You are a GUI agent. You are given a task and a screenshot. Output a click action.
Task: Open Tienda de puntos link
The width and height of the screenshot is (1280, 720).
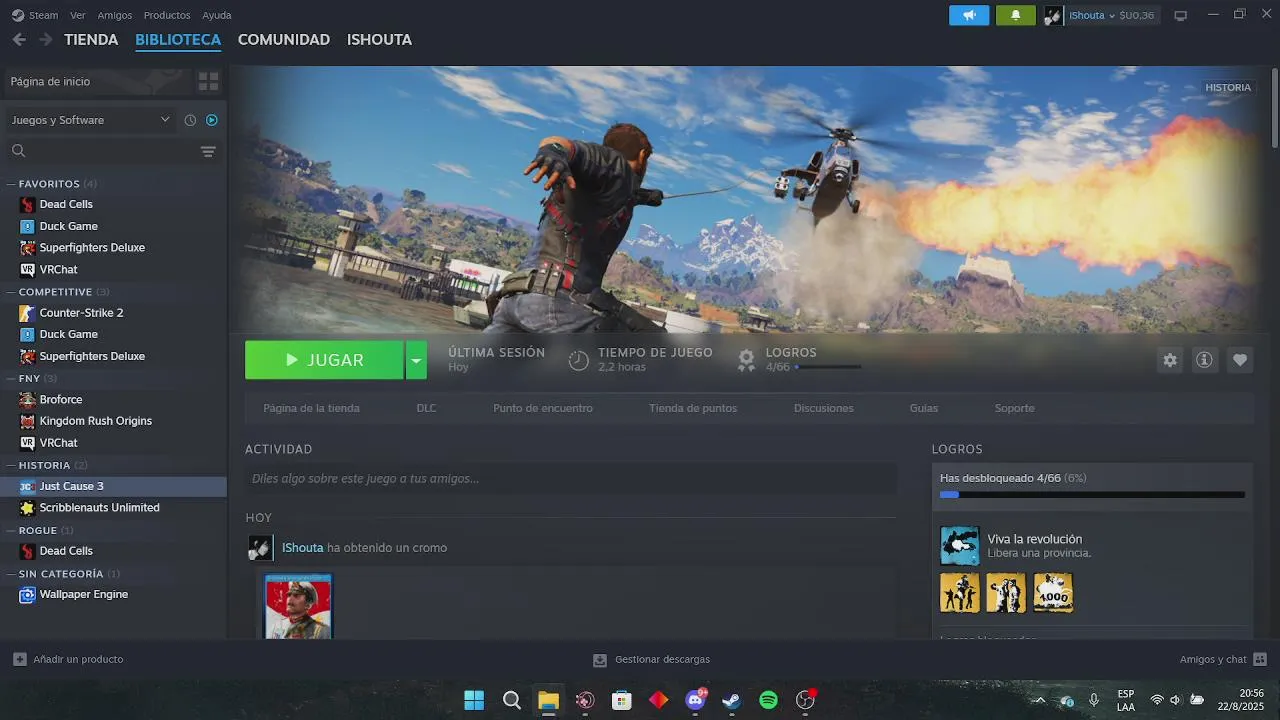(x=693, y=408)
